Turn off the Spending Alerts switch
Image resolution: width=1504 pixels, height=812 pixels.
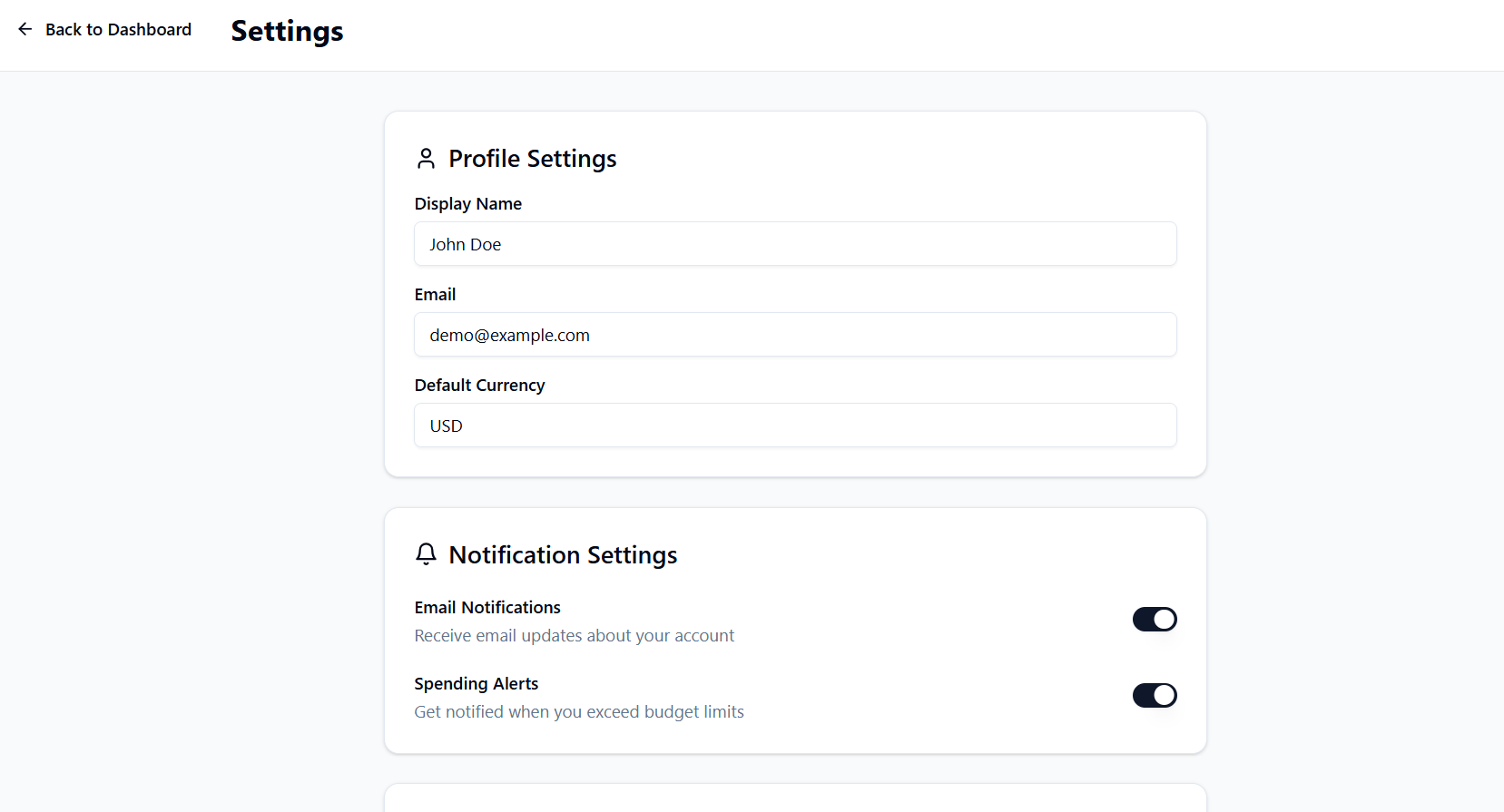pos(1155,696)
